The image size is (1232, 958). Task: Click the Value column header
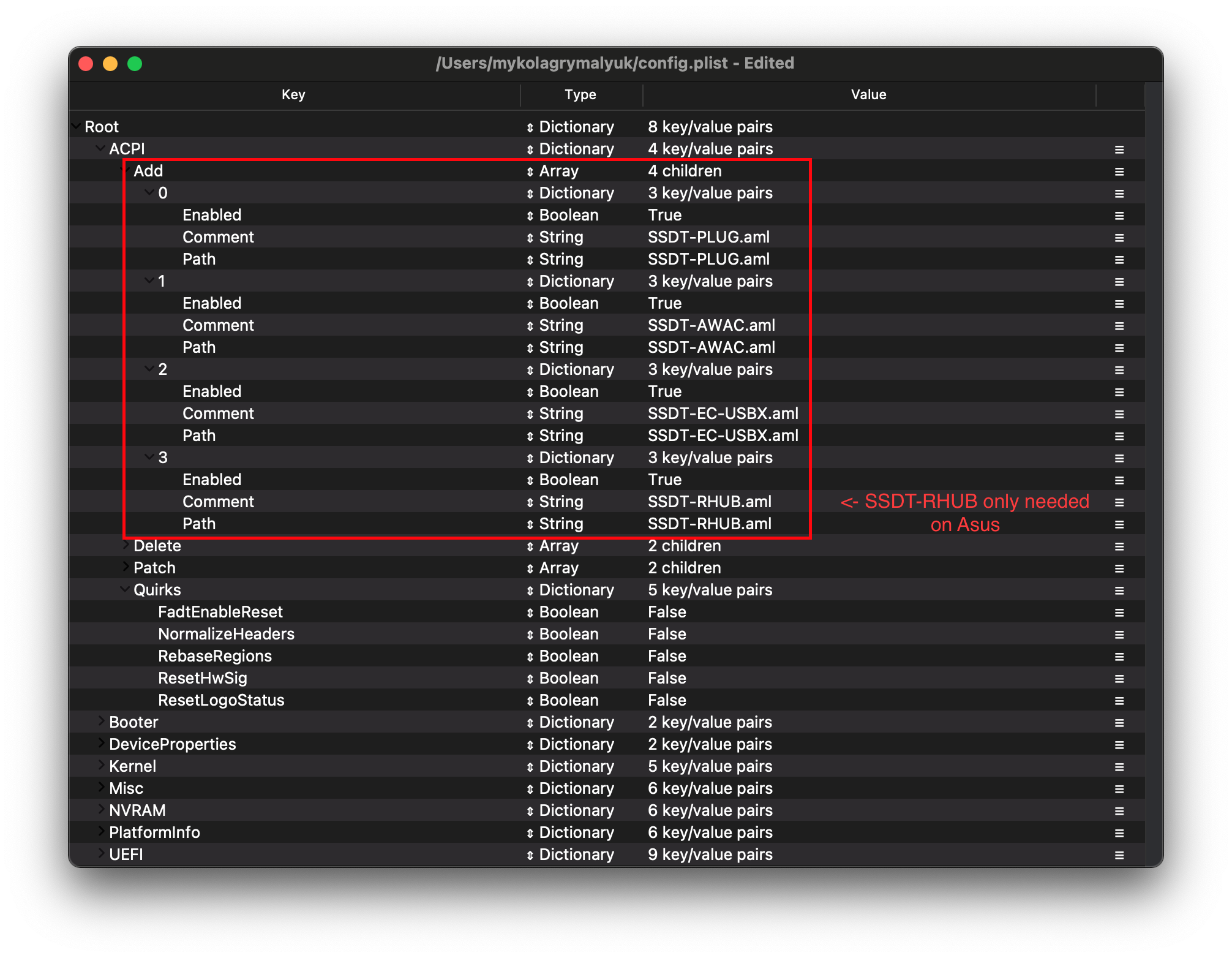pyautogui.click(x=868, y=94)
